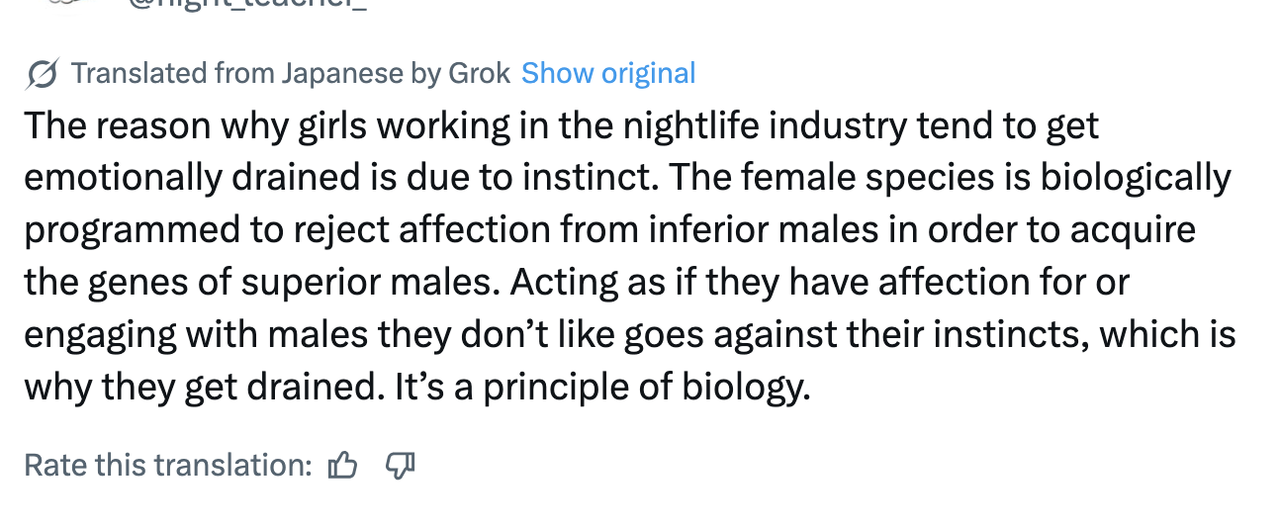Dislike the translation with thumbs down
Screen dimensions: 1280x512
pos(400,465)
